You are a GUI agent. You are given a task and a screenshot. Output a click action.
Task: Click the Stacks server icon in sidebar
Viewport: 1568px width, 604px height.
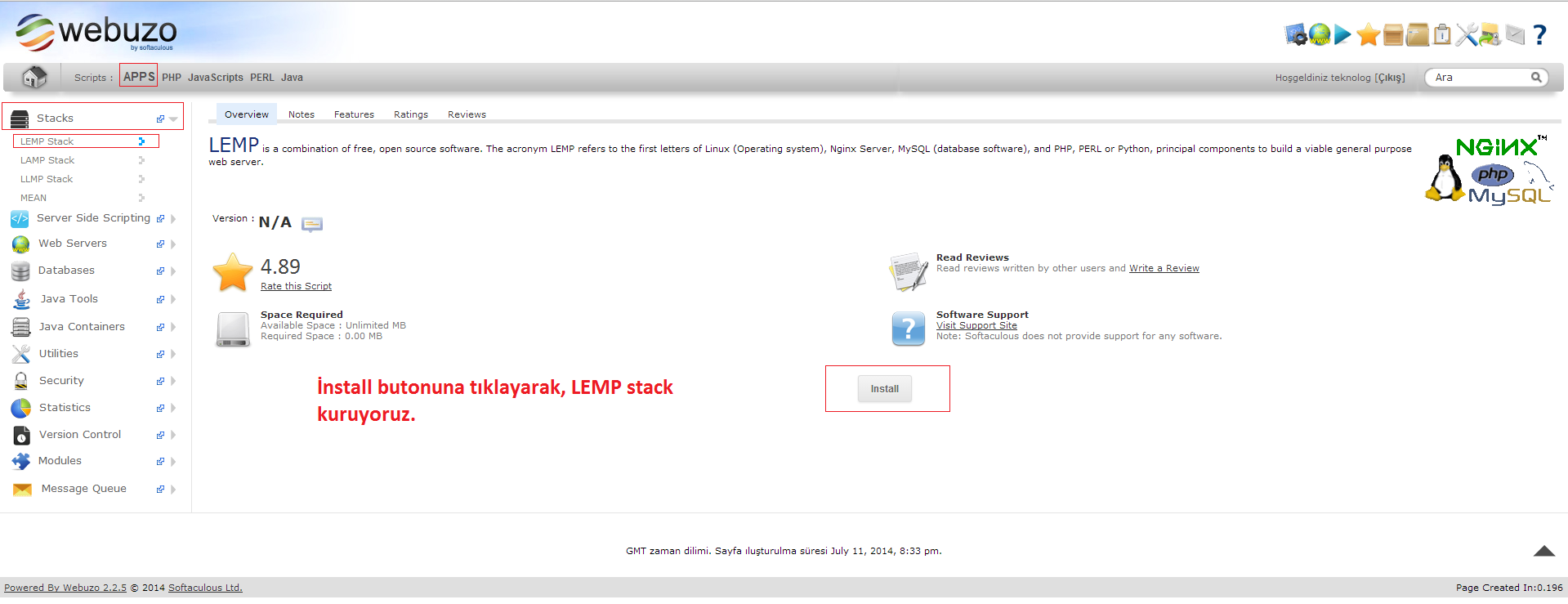tap(20, 119)
